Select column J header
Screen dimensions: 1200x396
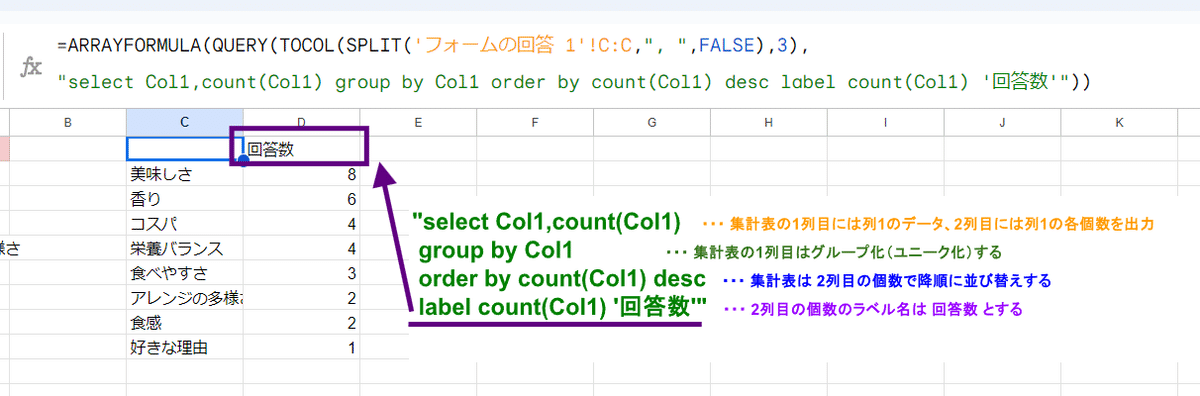coord(1003,123)
